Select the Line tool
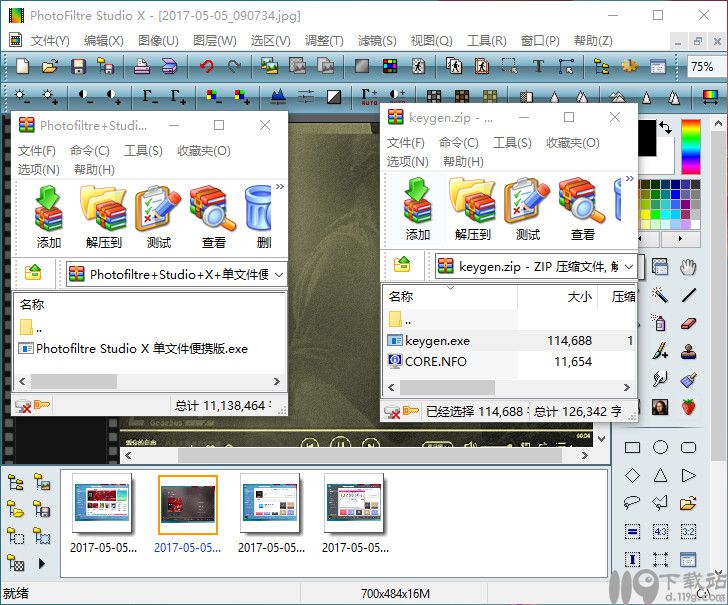 click(x=689, y=295)
